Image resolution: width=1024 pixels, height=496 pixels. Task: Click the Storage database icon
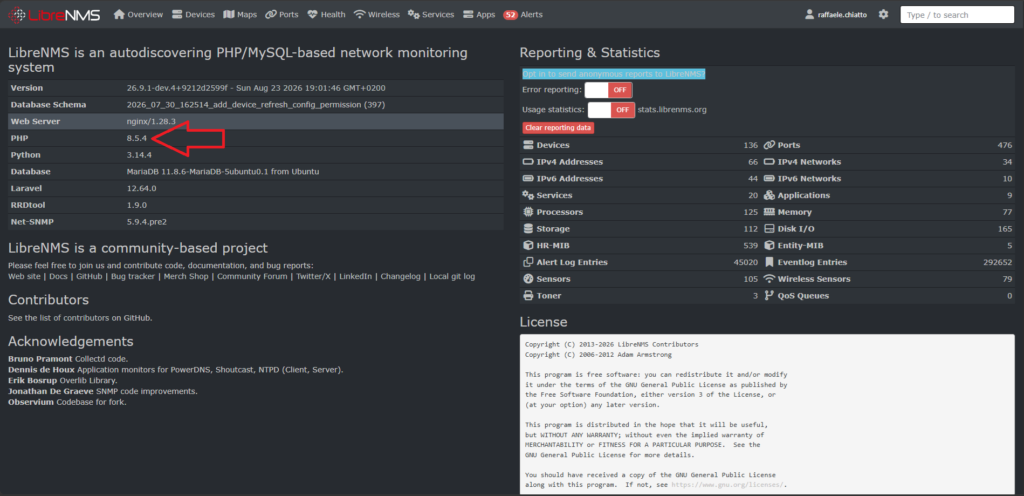coord(528,228)
